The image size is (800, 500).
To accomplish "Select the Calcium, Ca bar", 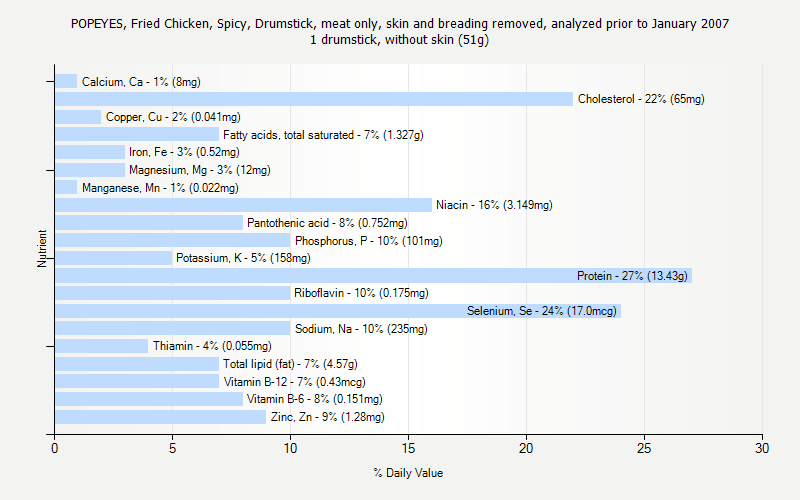I will pyautogui.click(x=66, y=82).
